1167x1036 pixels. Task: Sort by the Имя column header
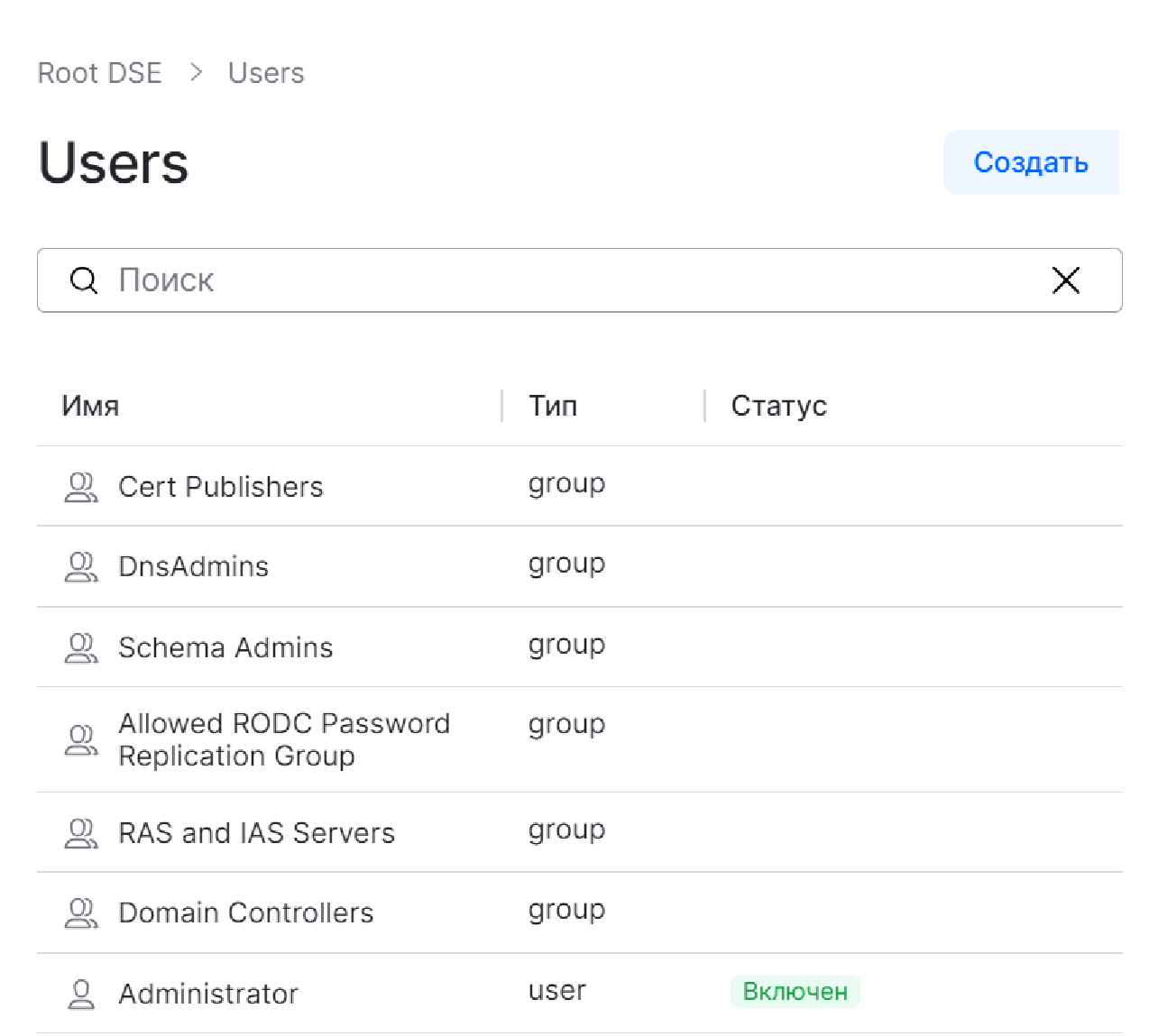[x=90, y=406]
